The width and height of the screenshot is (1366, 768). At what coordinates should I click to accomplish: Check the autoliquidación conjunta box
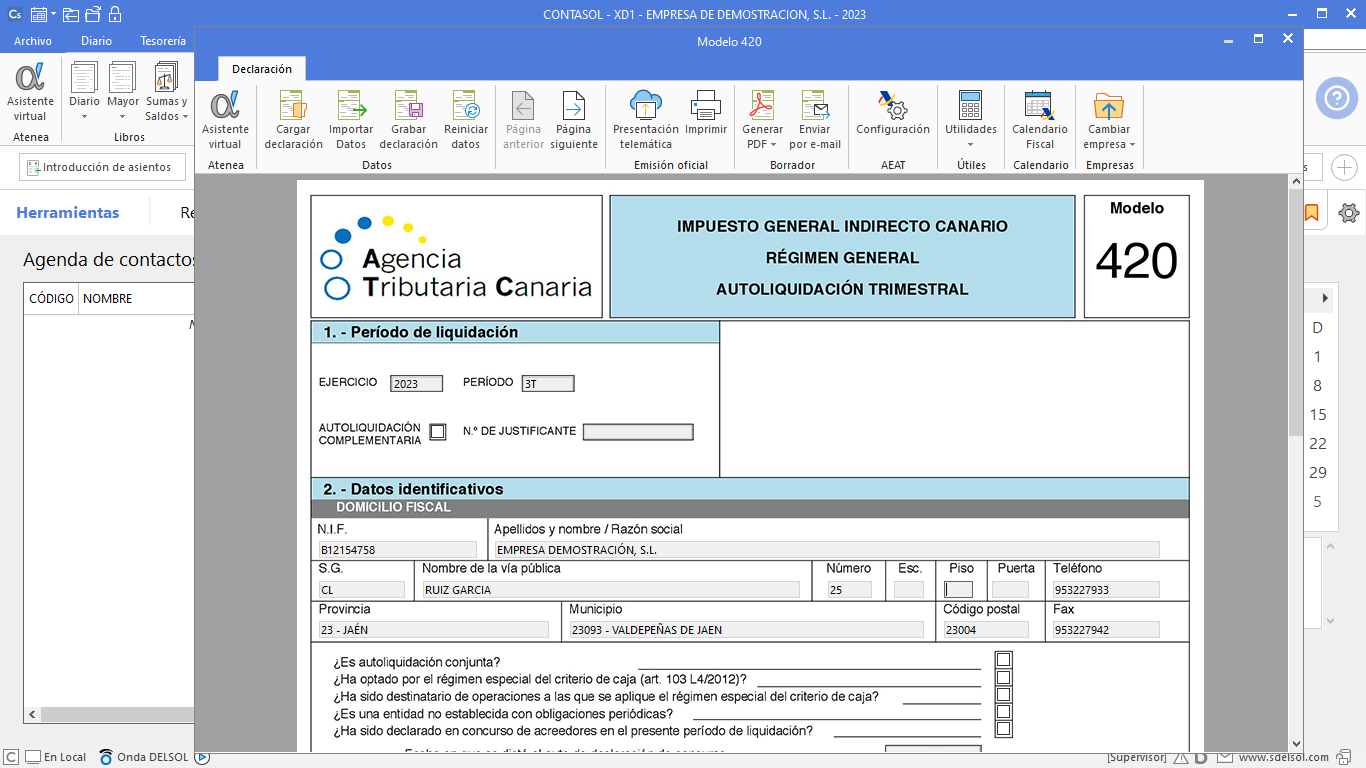coord(1004,660)
